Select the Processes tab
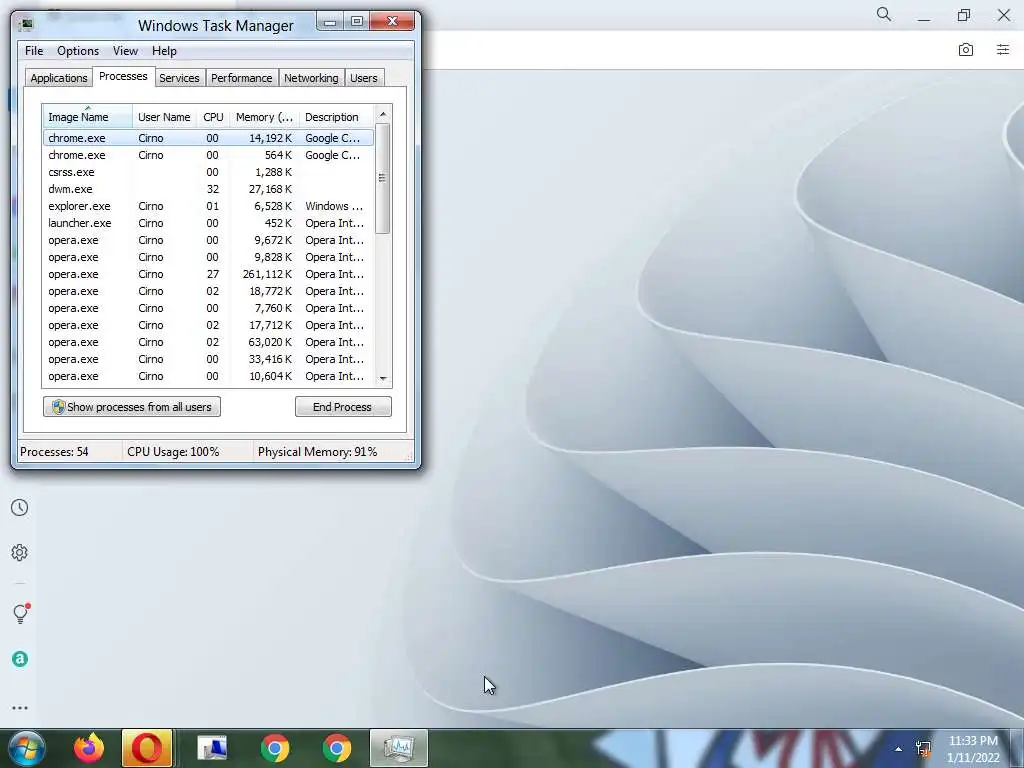1024x768 pixels. point(123,76)
